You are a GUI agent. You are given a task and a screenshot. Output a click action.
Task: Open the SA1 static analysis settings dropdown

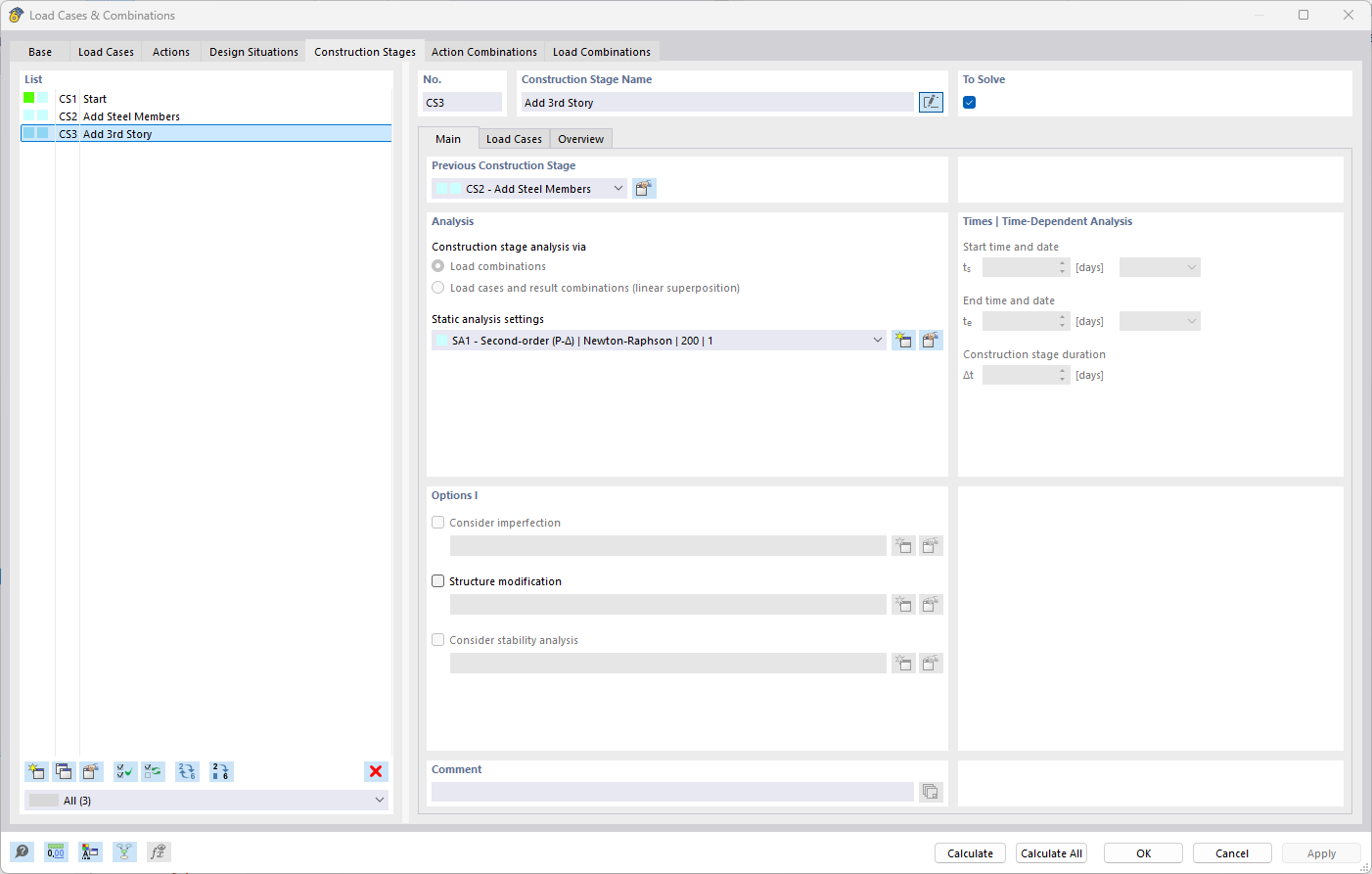click(659, 340)
